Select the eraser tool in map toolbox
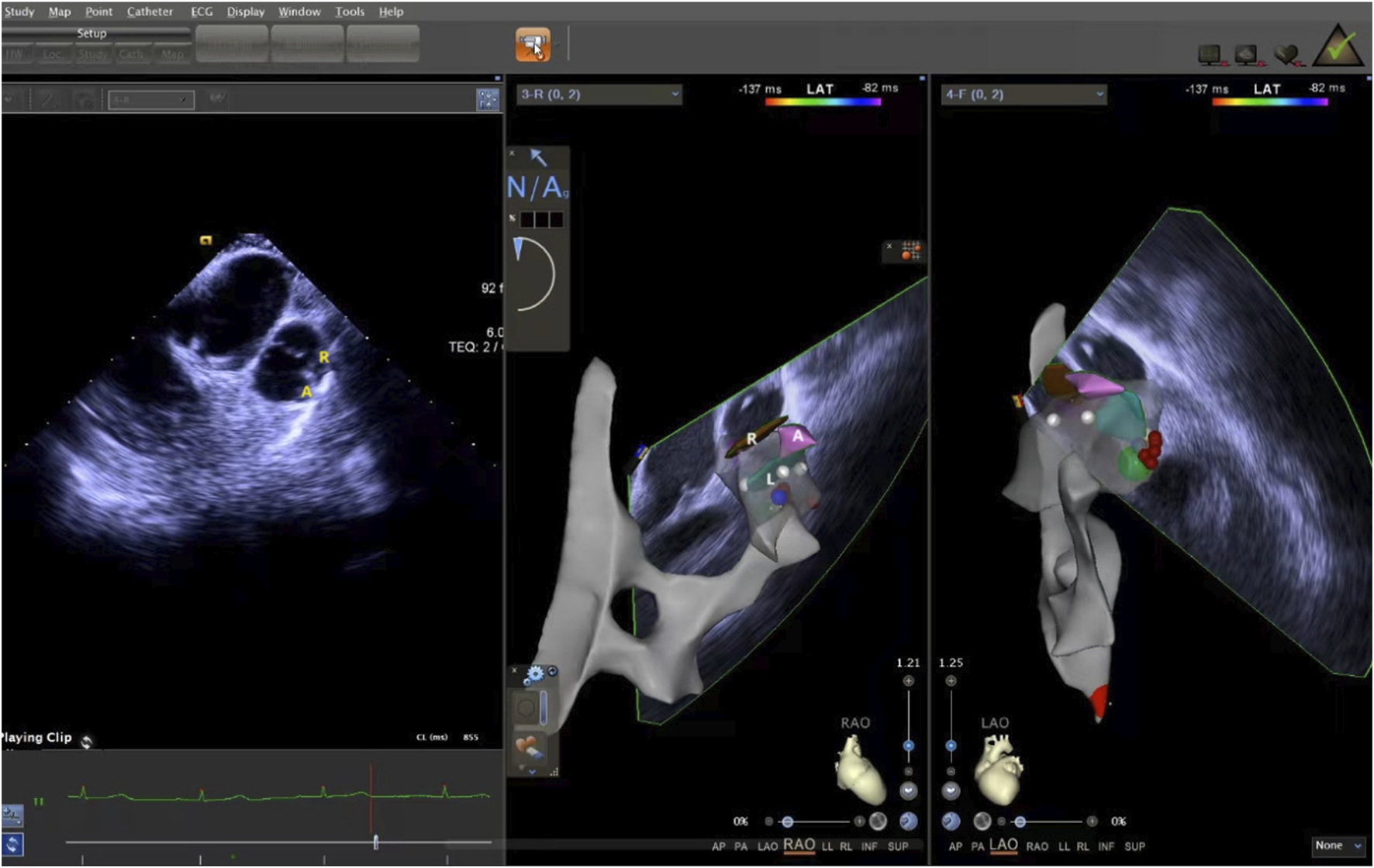This screenshot has height=868, width=1374. tap(531, 749)
